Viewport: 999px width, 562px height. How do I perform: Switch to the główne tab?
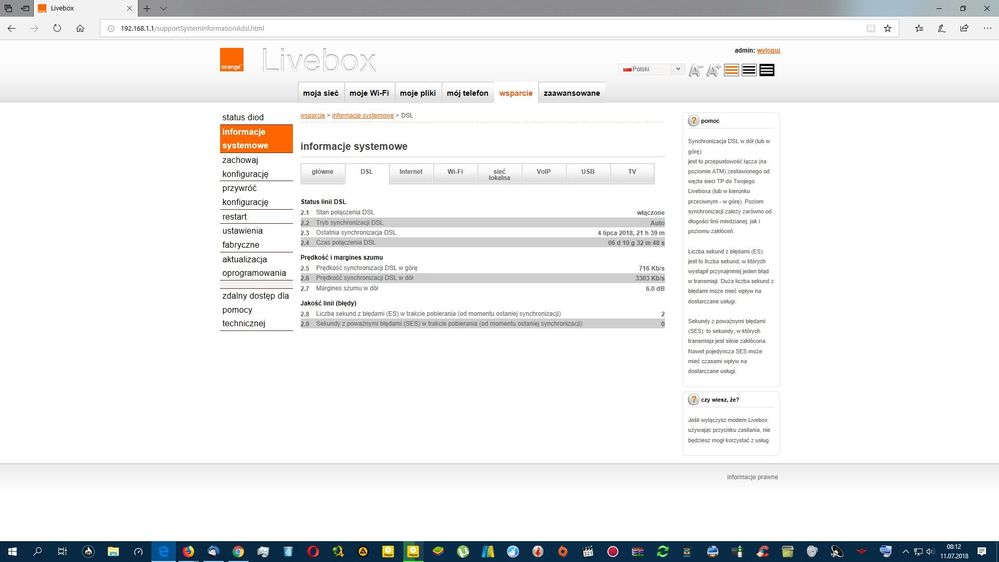(322, 173)
